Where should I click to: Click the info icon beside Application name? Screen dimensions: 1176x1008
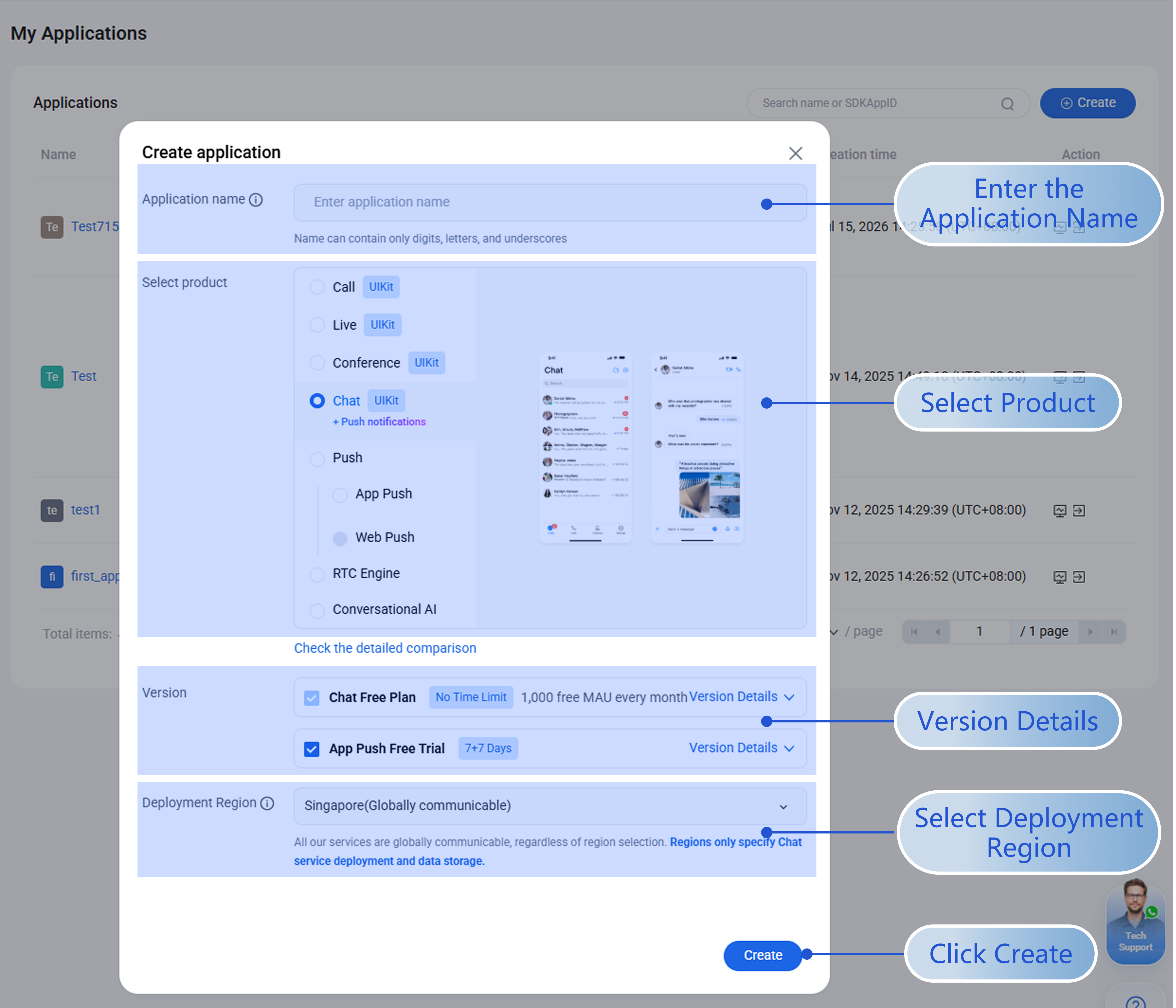click(x=256, y=200)
